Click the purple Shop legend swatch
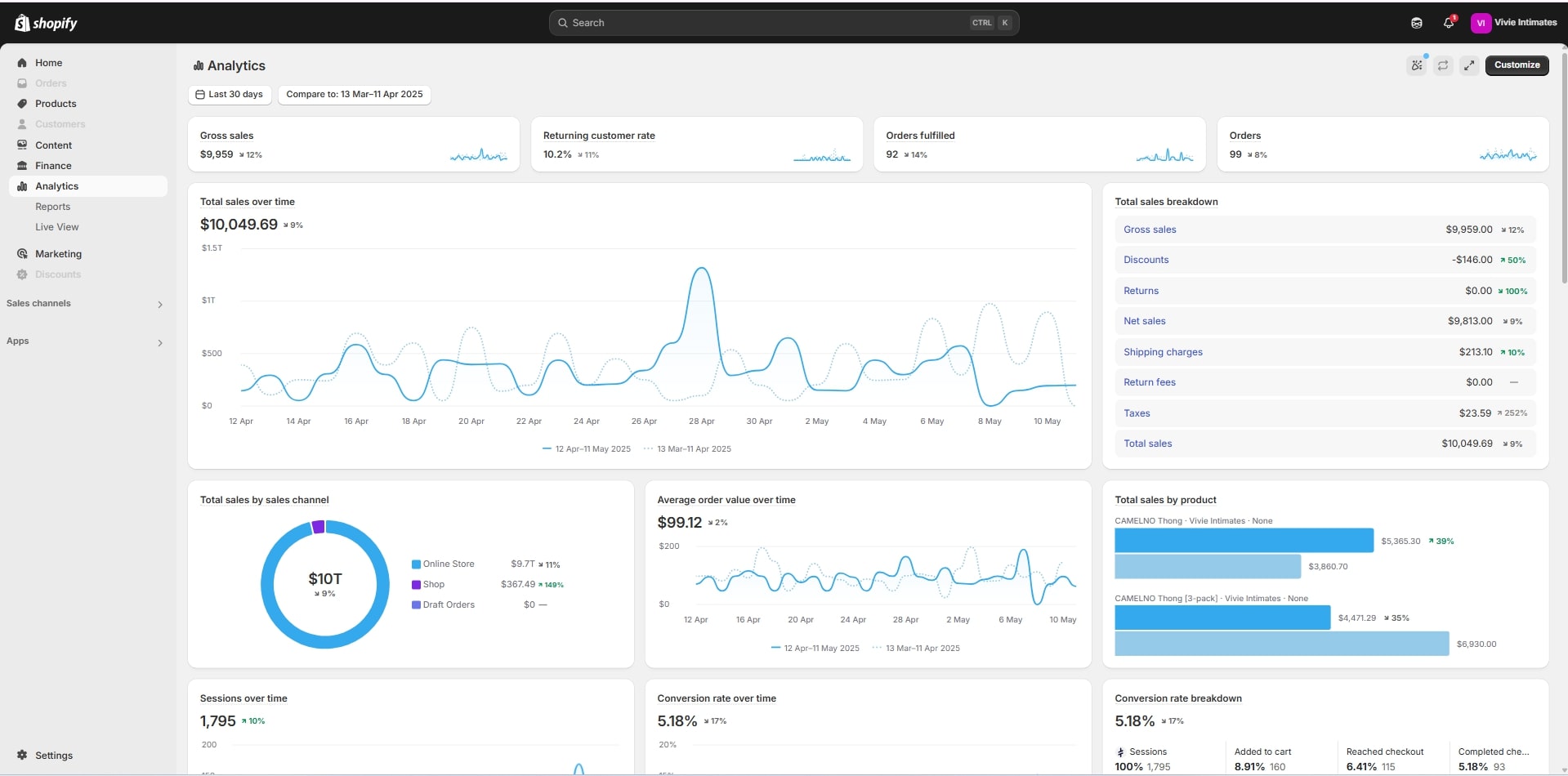 pos(416,585)
